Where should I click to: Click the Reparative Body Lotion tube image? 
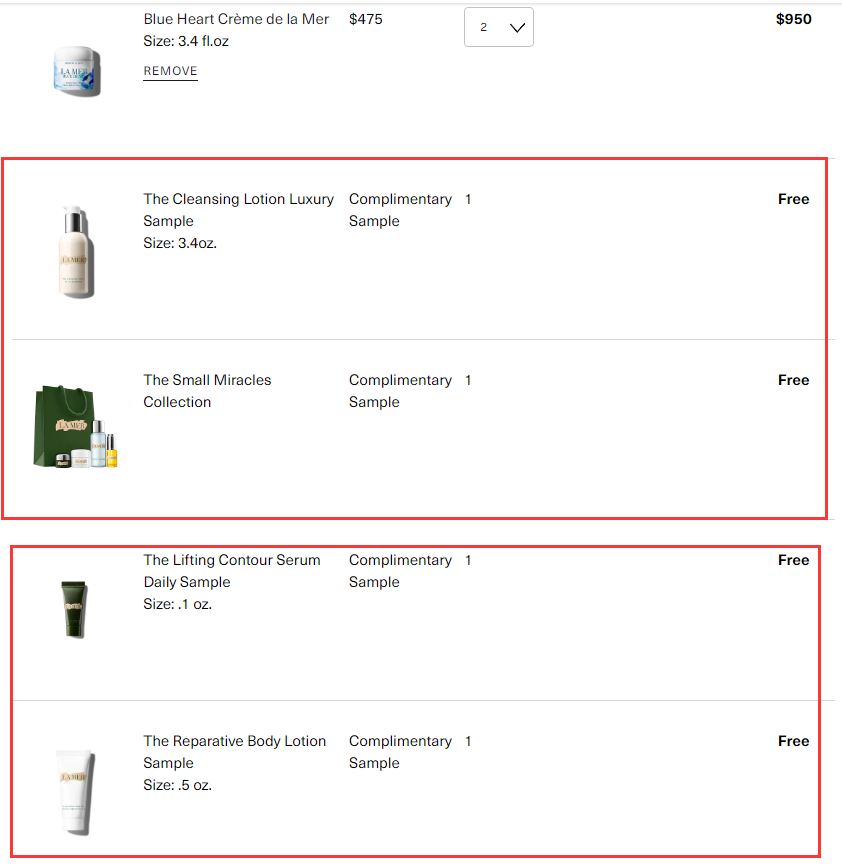point(74,790)
